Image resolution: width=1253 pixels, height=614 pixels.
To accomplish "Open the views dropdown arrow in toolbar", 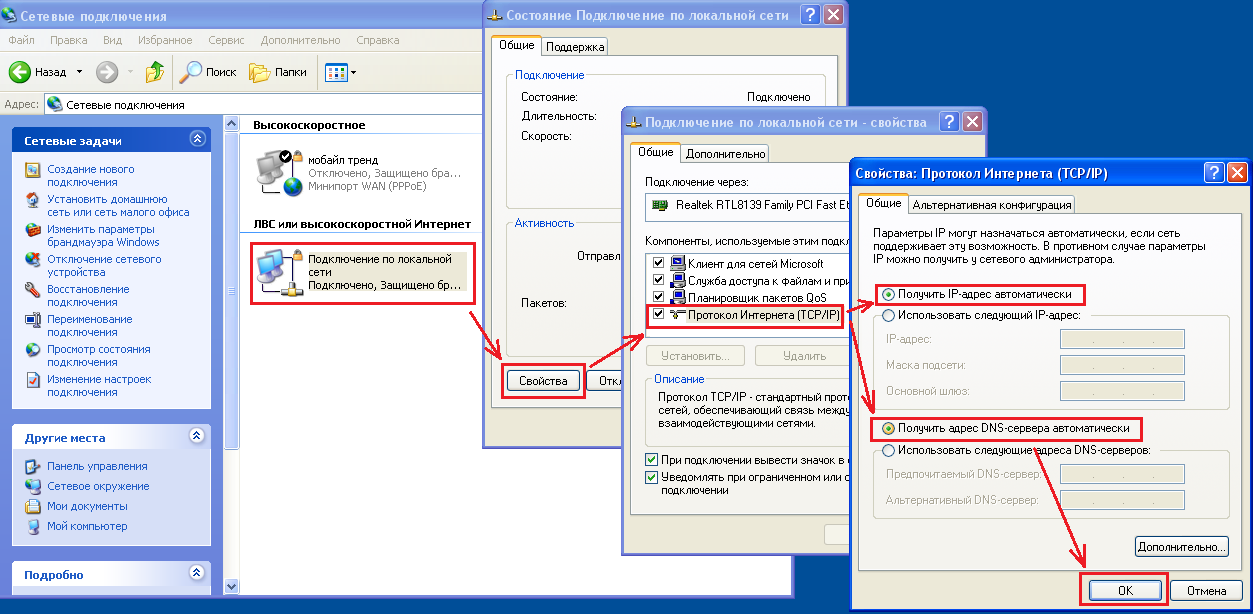I will click(x=353, y=73).
